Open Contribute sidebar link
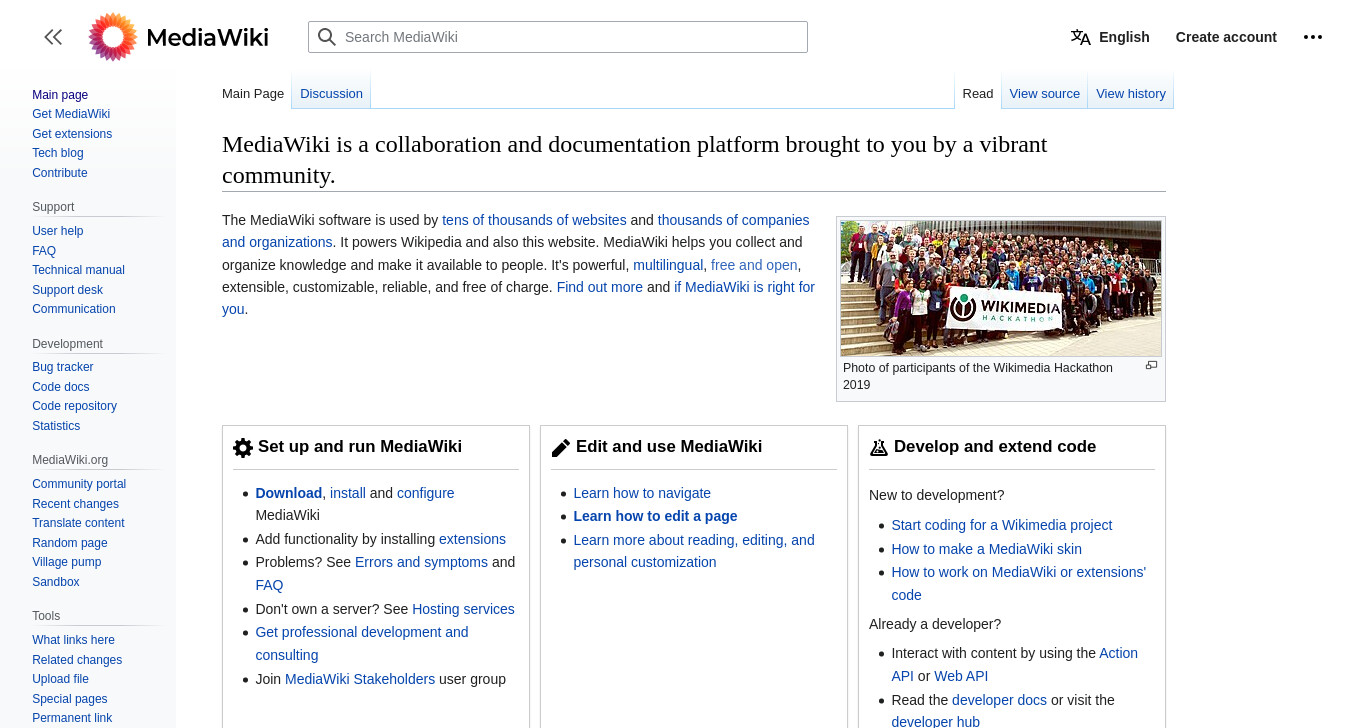 (60, 173)
